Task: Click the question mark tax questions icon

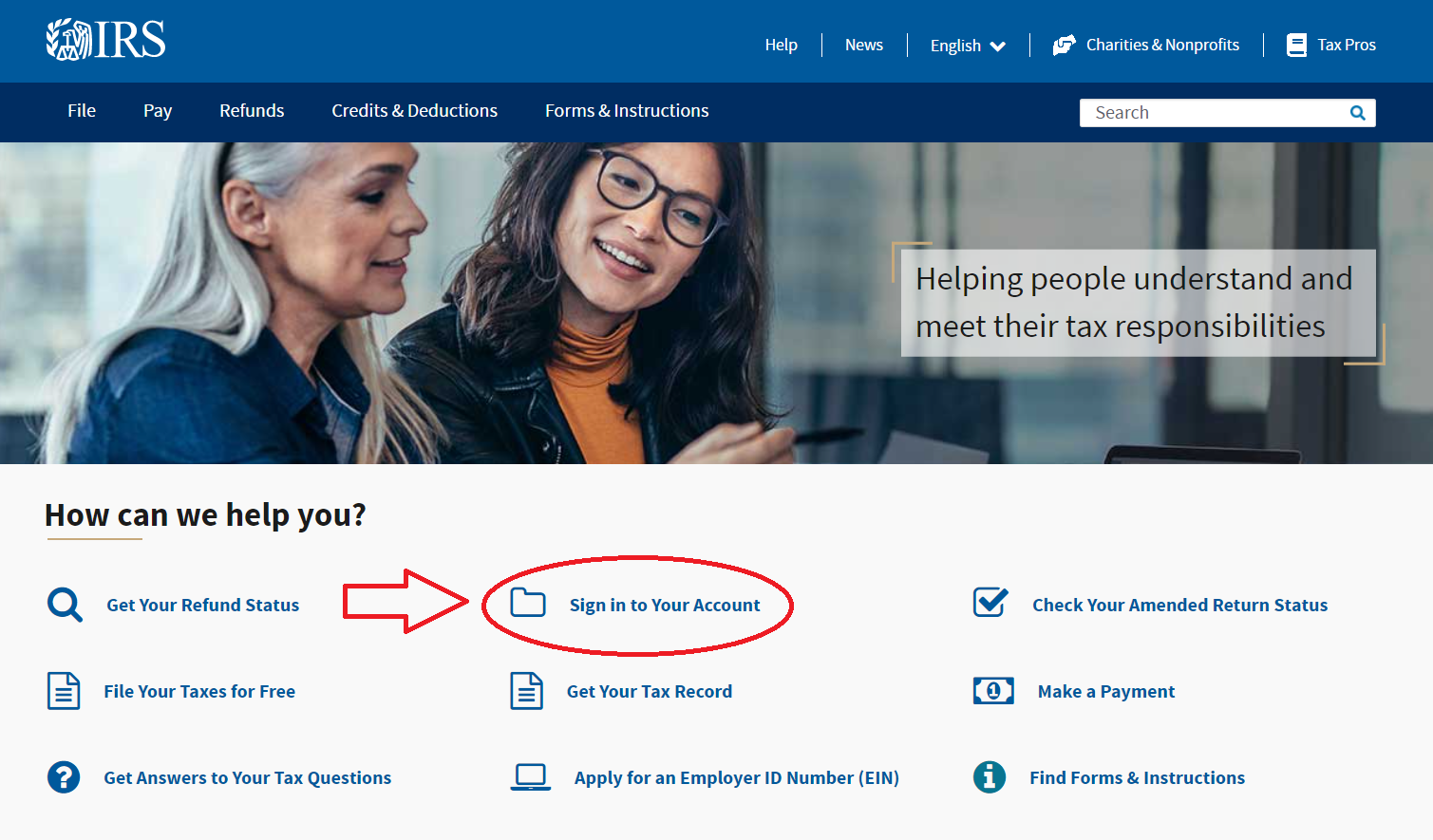Action: pyautogui.click(x=64, y=776)
